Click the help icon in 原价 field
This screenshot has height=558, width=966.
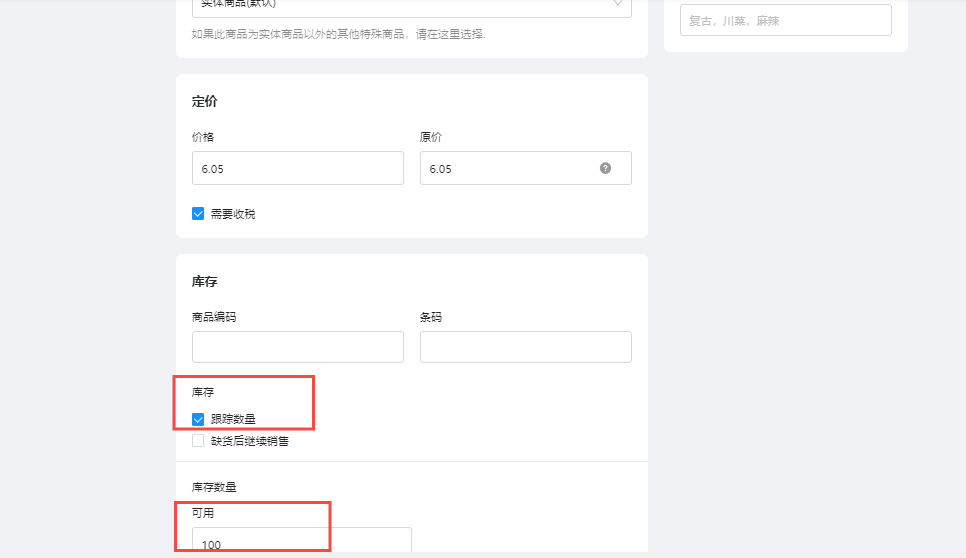(605, 168)
